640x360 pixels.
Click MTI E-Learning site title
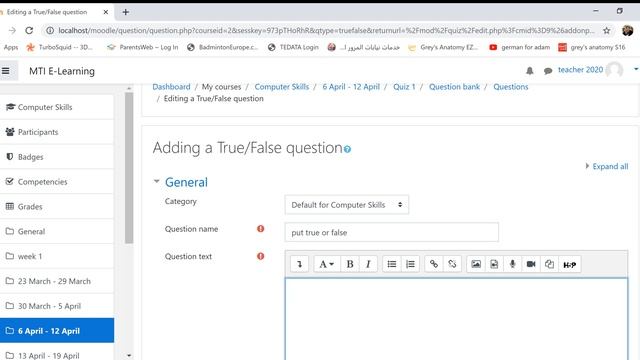pos(62,71)
